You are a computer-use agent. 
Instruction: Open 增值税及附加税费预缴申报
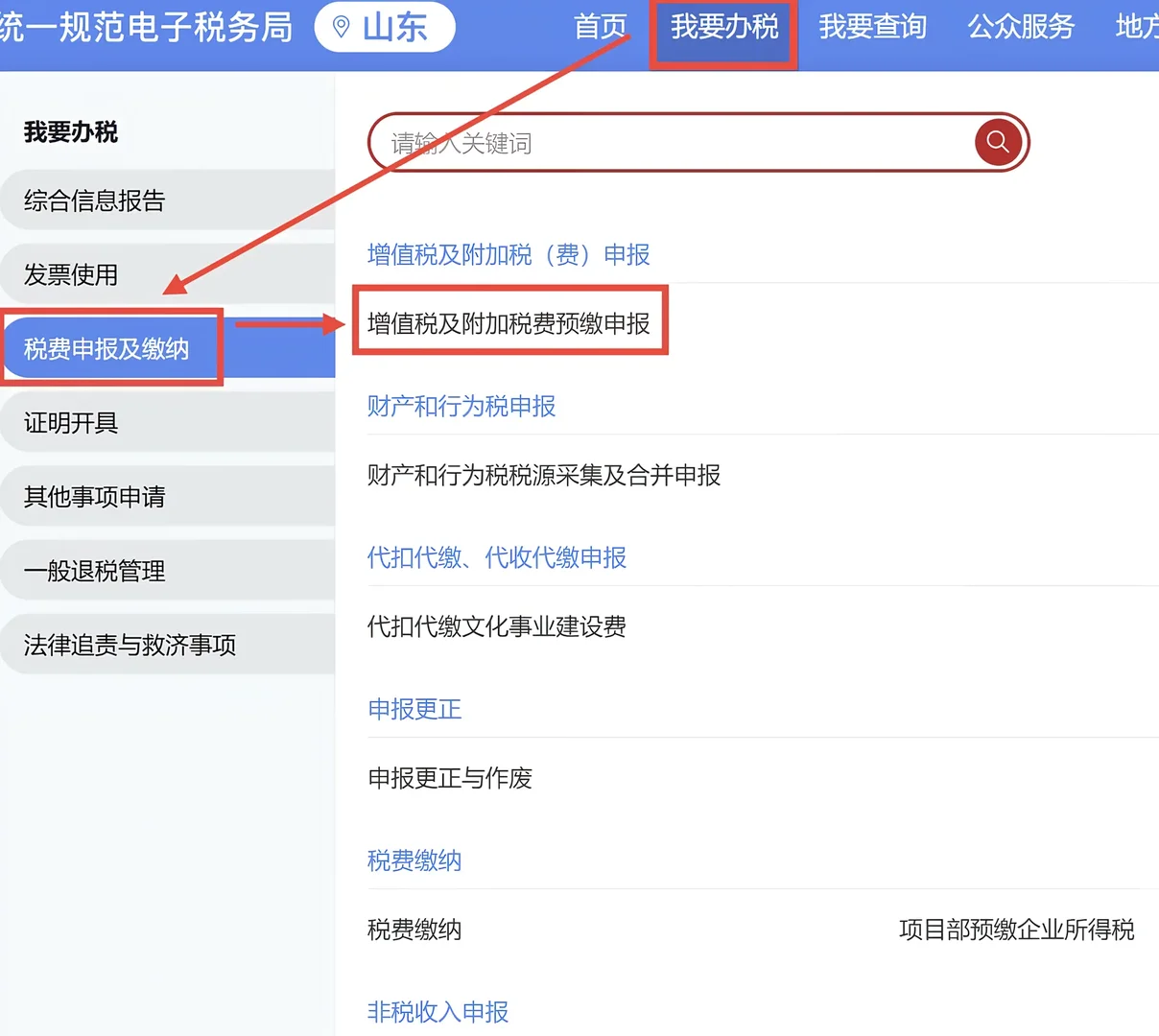point(509,321)
